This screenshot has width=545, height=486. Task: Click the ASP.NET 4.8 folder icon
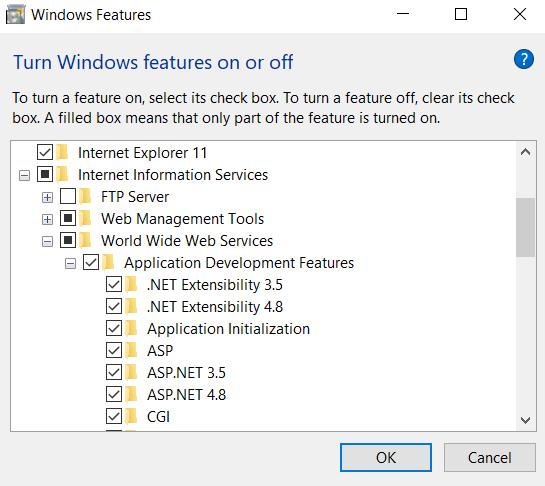[x=132, y=394]
